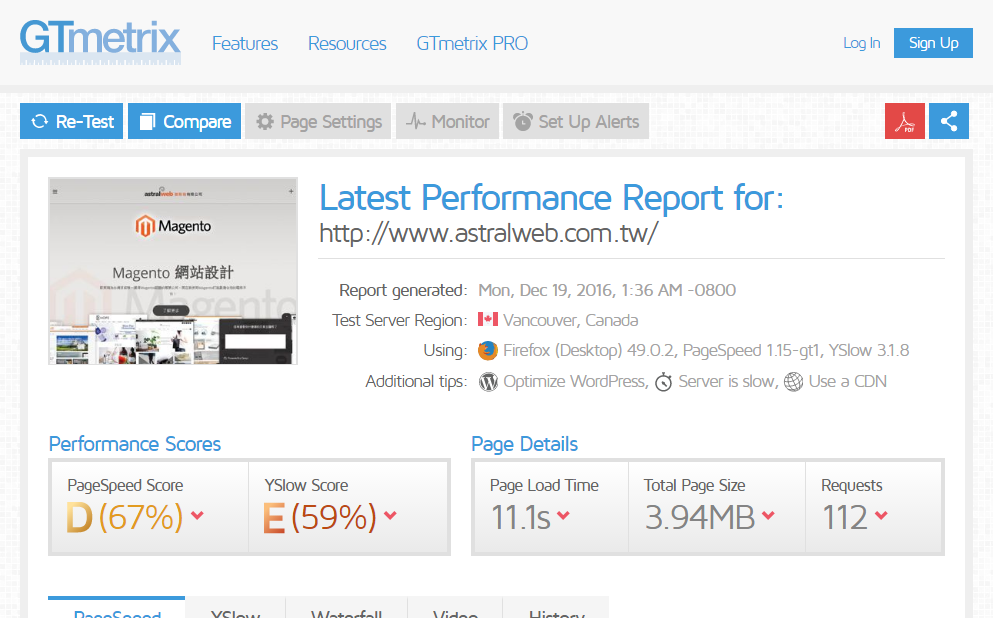Open the Resources menu
The image size is (993, 618).
[x=347, y=44]
